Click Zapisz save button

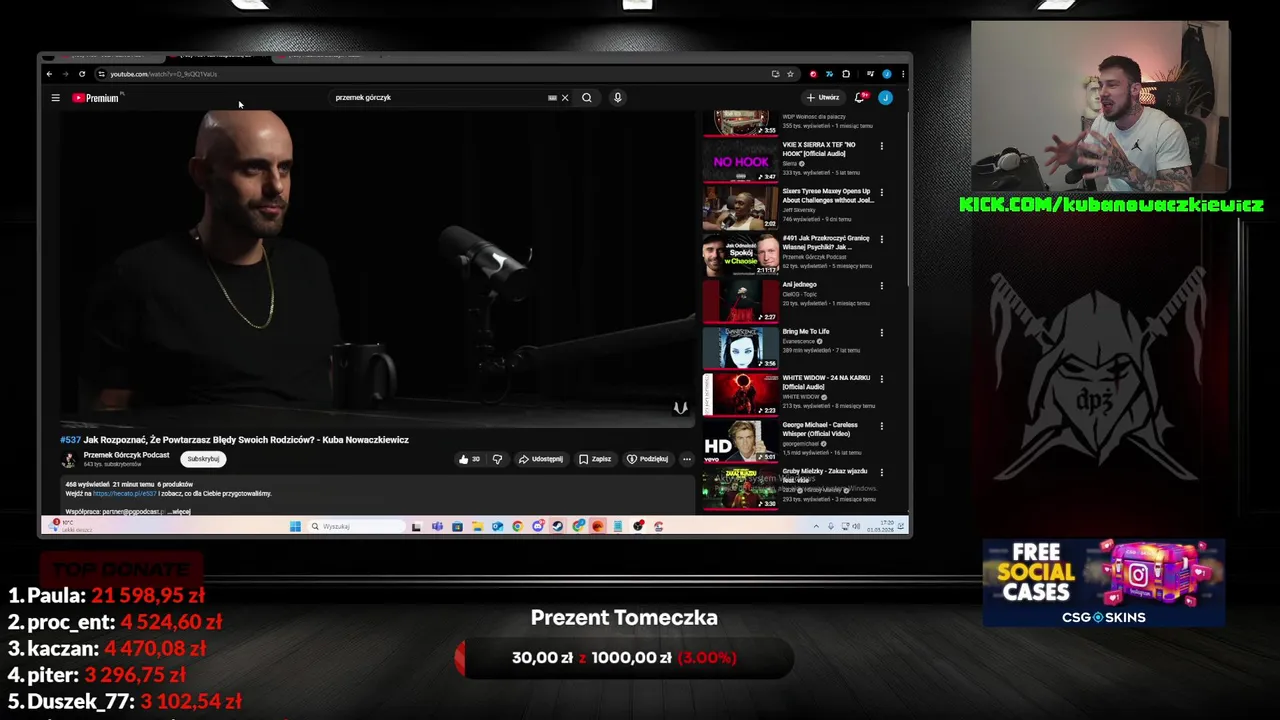(x=595, y=459)
